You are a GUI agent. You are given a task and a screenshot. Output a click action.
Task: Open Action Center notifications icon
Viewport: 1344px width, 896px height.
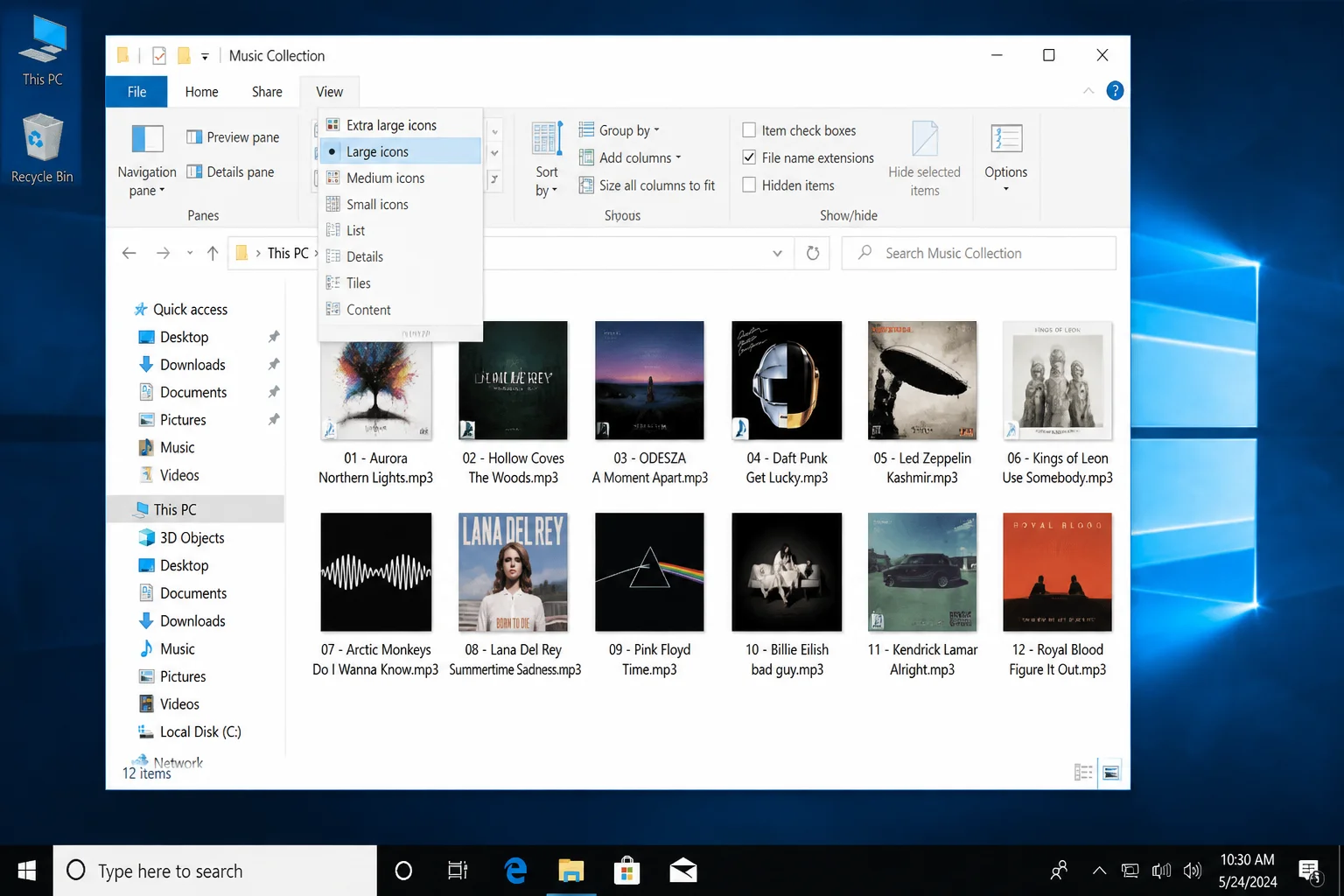click(1310, 871)
